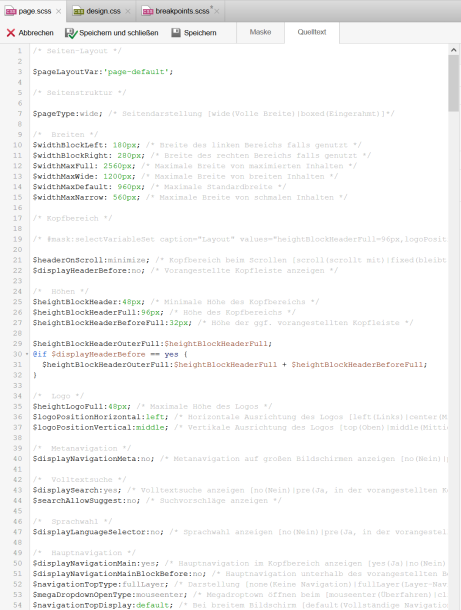
Task: Click the $pageLayoutVar line
Action: pos(103,72)
